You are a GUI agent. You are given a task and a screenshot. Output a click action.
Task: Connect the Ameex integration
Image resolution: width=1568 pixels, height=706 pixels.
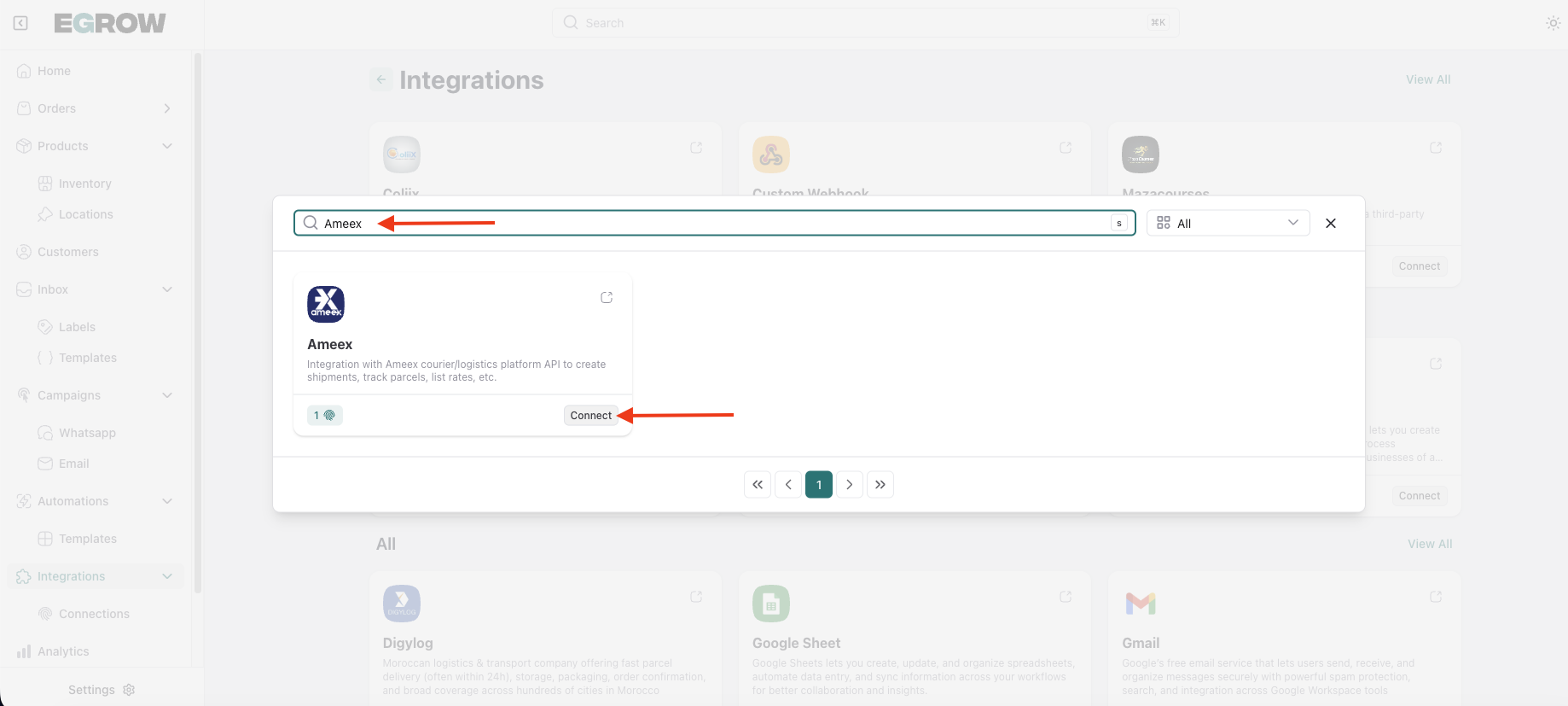(x=591, y=415)
